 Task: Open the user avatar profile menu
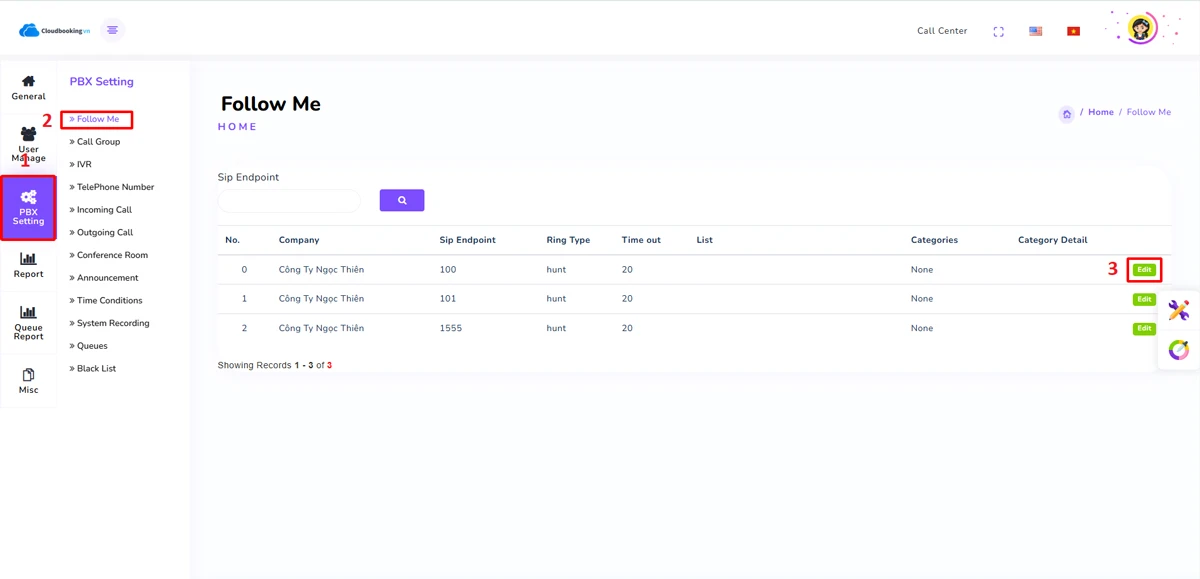(1141, 29)
